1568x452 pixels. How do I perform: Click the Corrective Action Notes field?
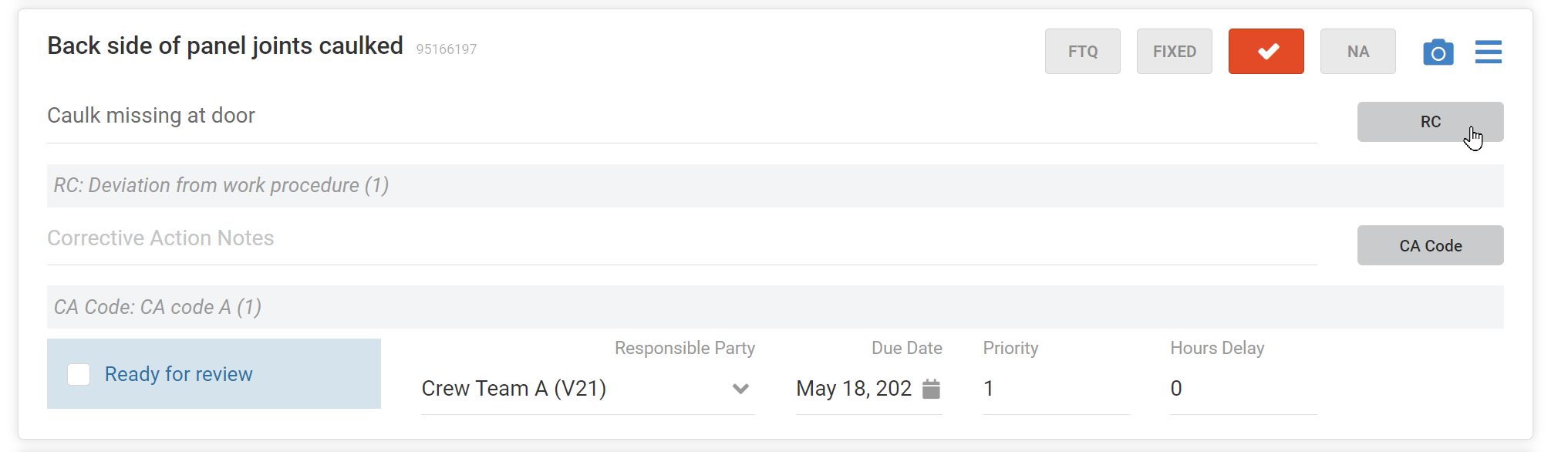682,238
